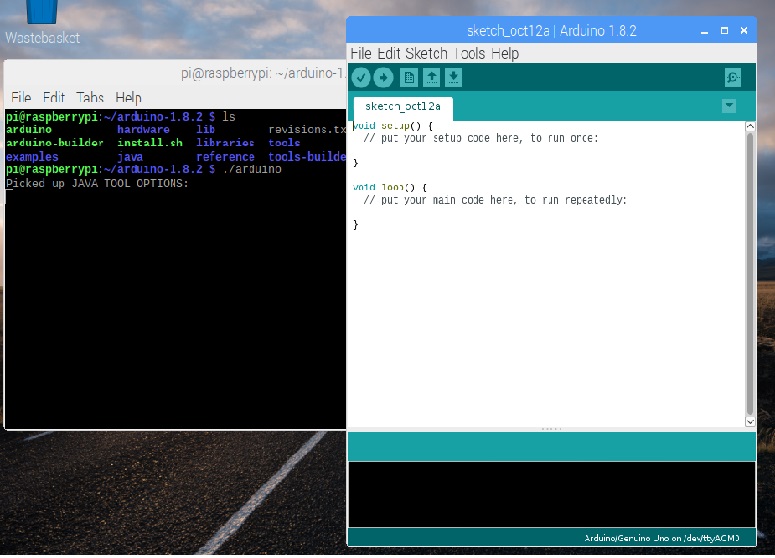Click 'libraries' in terminal listing
Screen dimensions: 775x558
[225, 143]
